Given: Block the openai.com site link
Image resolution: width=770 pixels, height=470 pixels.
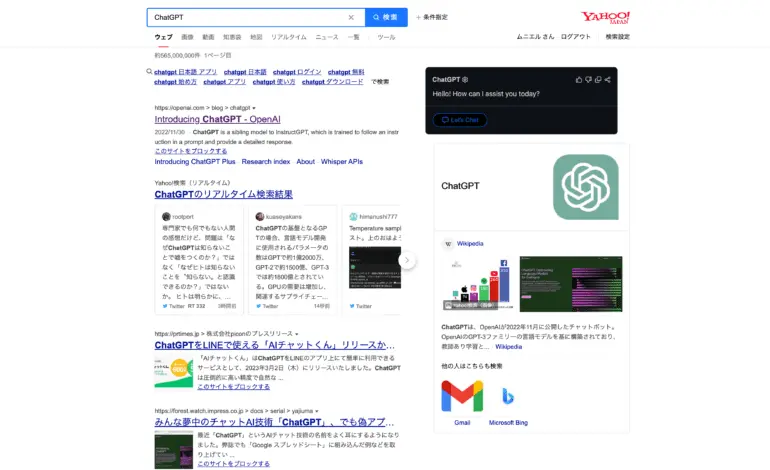Looking at the screenshot, I should [191, 151].
